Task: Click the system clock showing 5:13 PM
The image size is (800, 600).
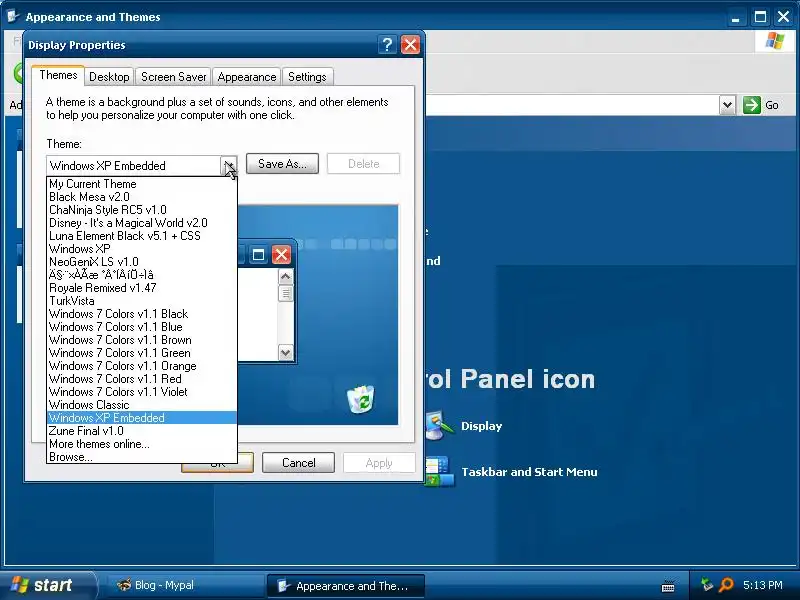Action: [x=762, y=585]
